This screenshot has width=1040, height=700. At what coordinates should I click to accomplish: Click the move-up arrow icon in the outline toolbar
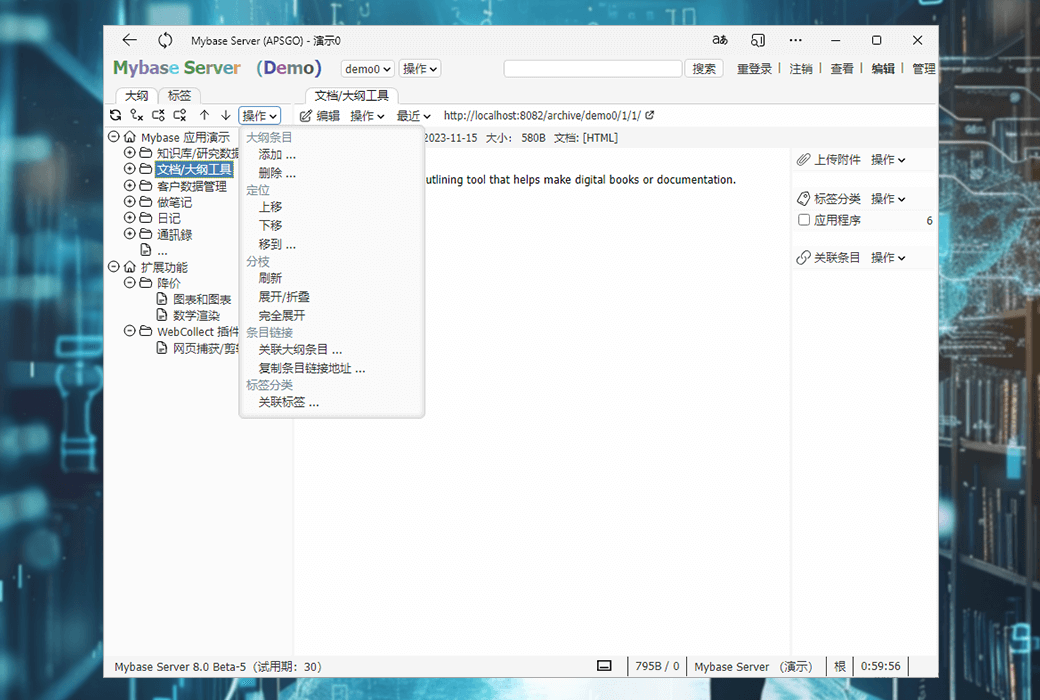coord(205,115)
